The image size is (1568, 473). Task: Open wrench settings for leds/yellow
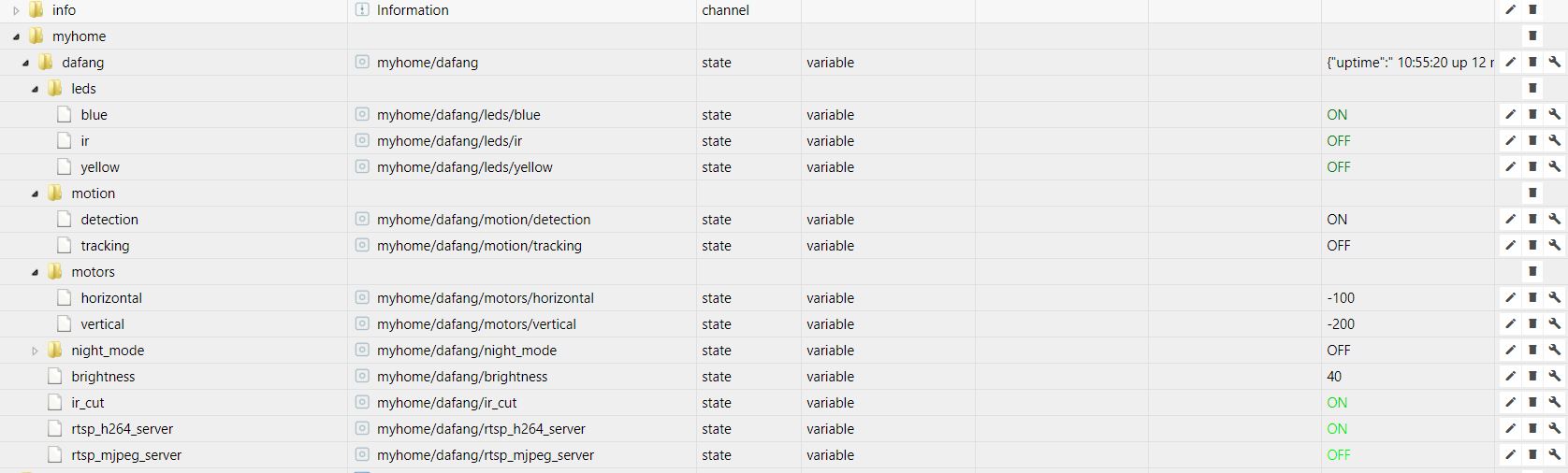point(1554,167)
